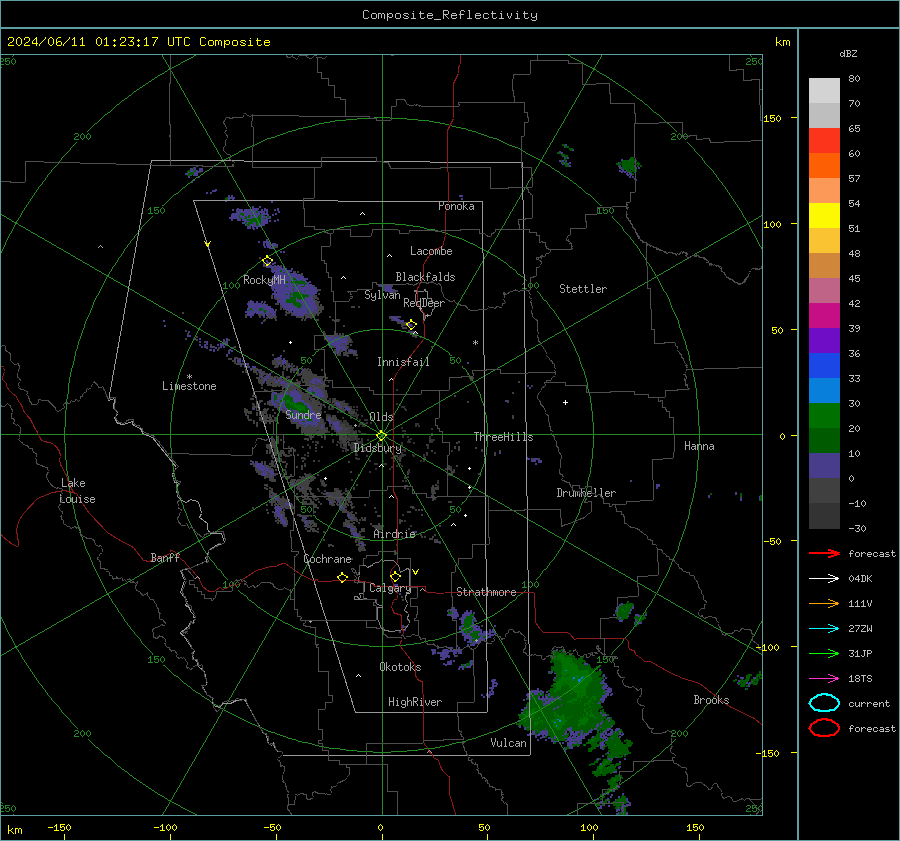Click the Okotoks label
The width and height of the screenshot is (900, 841).
(400, 667)
